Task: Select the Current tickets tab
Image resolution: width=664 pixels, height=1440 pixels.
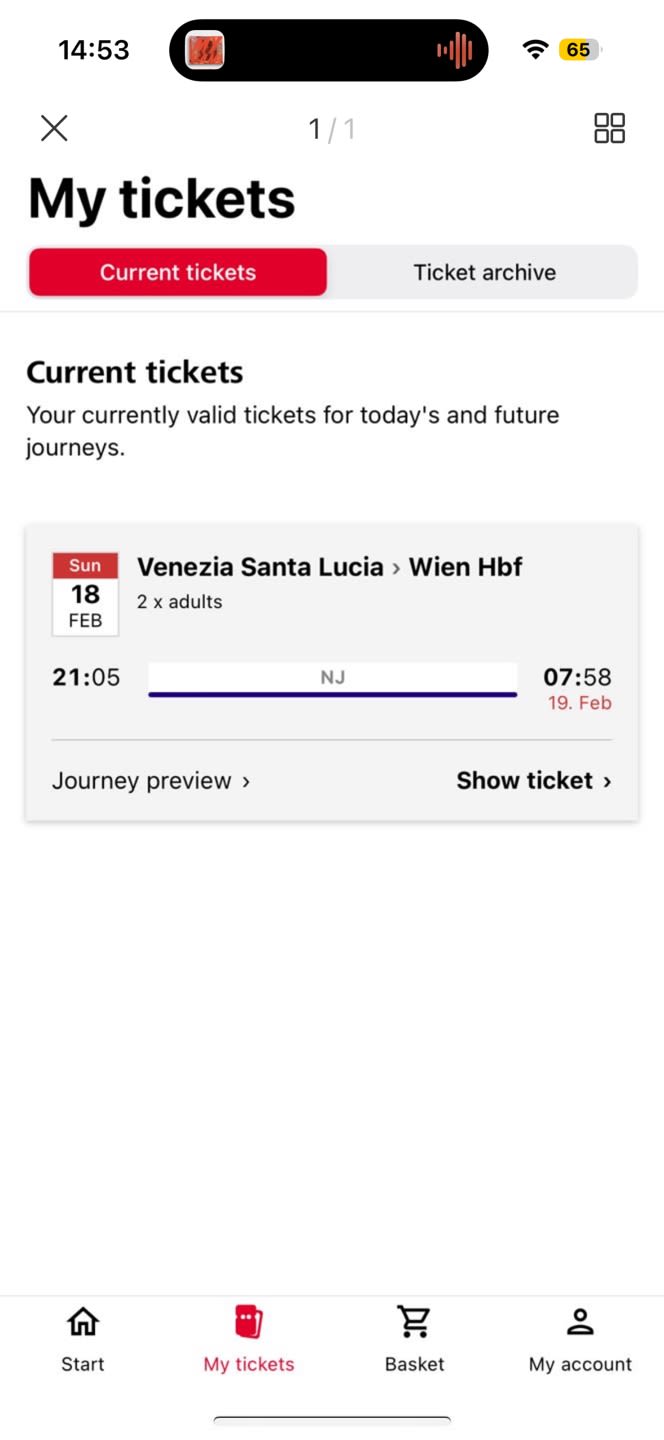Action: (178, 272)
